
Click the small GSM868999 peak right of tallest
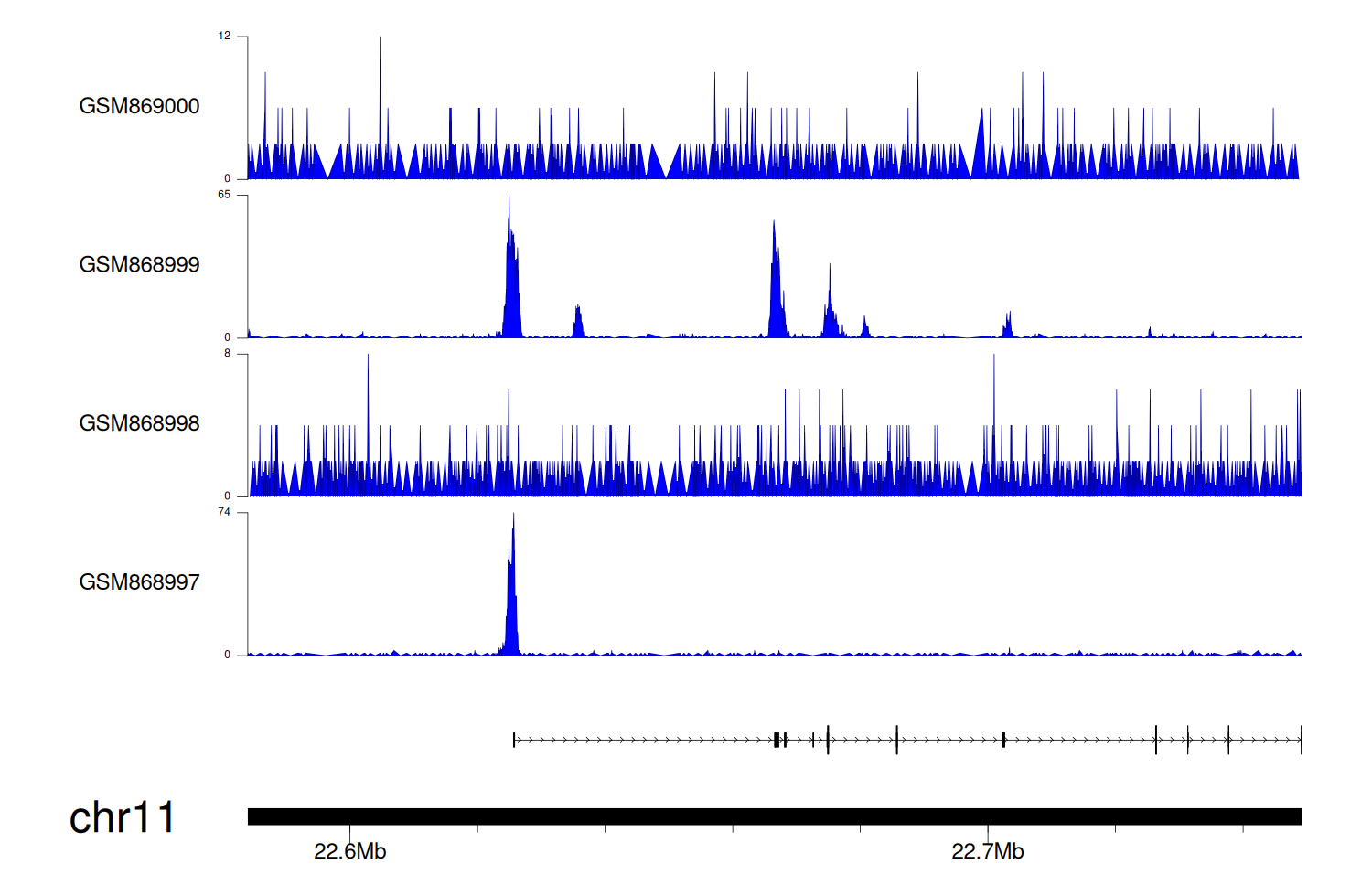click(x=577, y=322)
